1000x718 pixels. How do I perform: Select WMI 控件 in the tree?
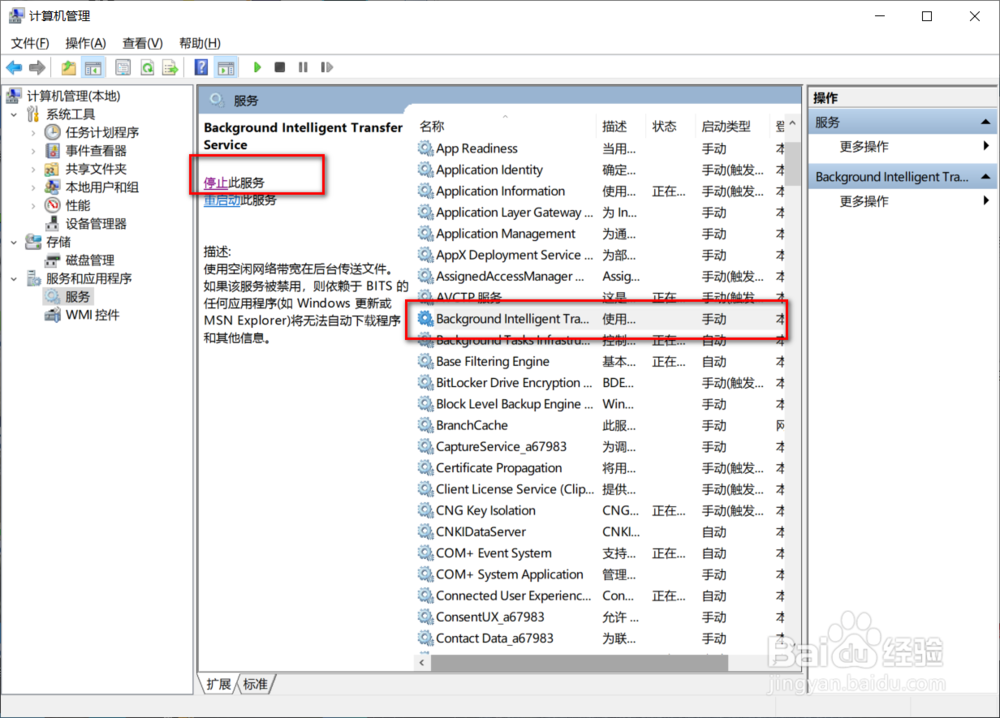point(92,315)
